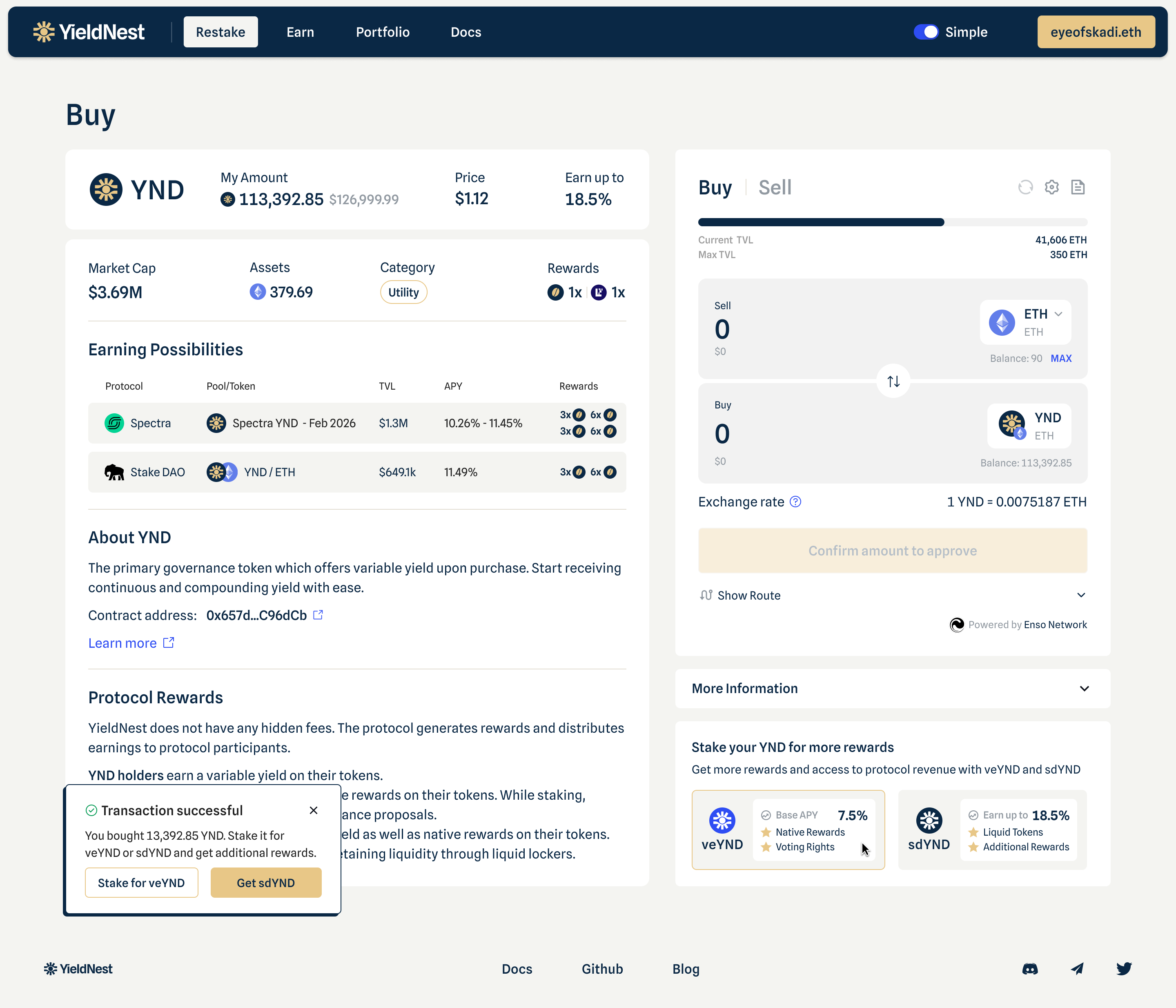Click the $649.1k TVL value
This screenshot has height=1008, width=1176.
pos(397,472)
